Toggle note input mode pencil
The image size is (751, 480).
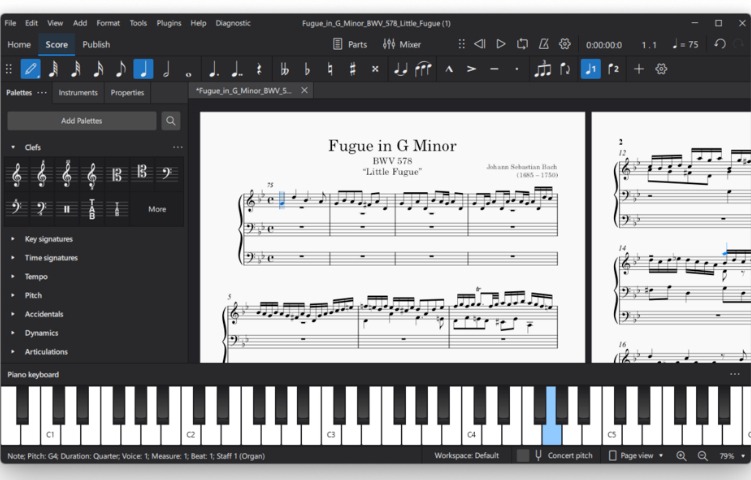pyautogui.click(x=30, y=69)
